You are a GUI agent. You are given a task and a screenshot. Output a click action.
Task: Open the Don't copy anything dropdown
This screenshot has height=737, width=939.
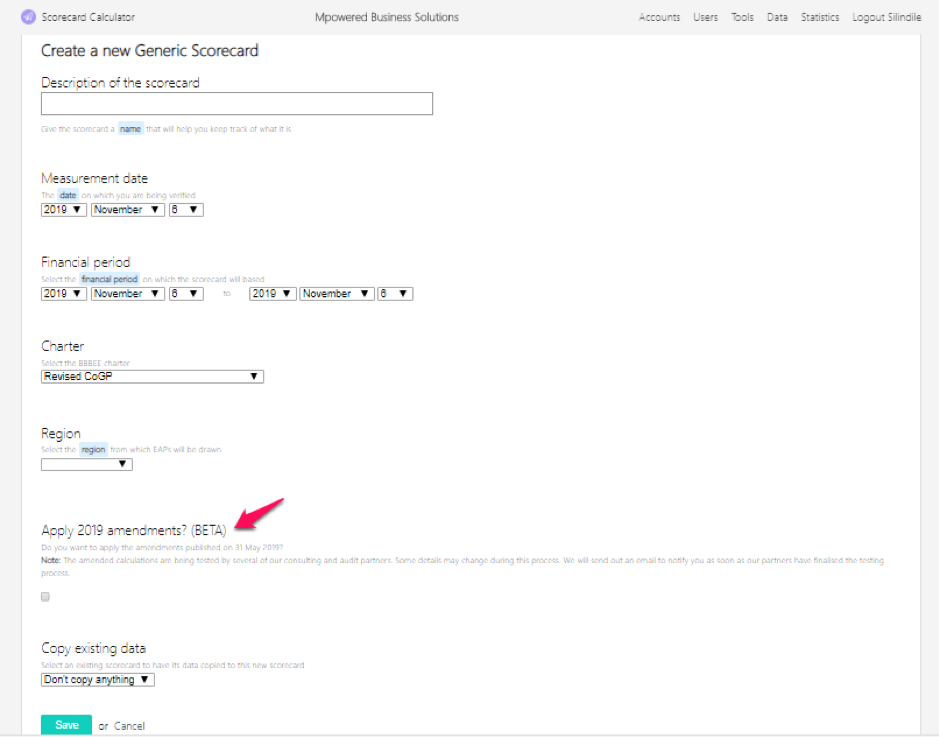click(x=98, y=680)
